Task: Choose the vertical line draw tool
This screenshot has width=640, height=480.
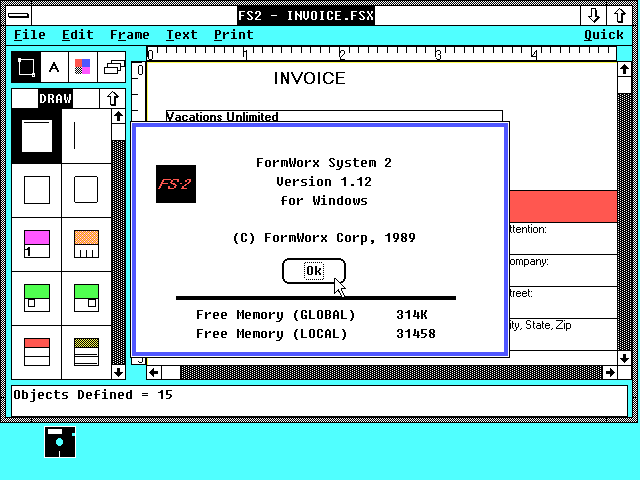Action: pos(86,136)
